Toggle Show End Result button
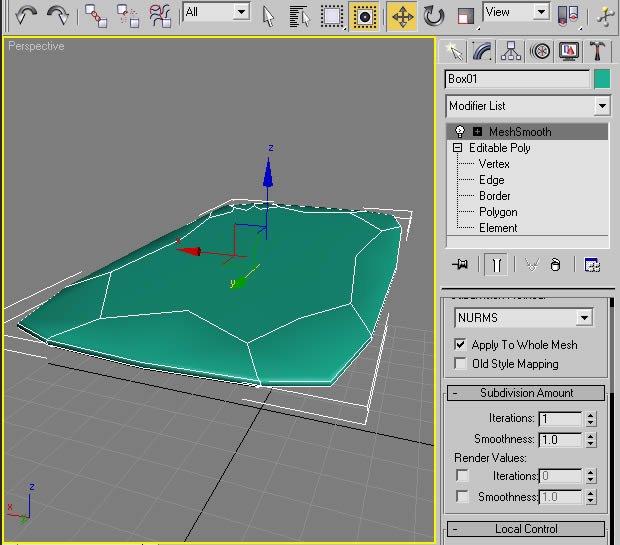Image resolution: width=620 pixels, height=545 pixels. point(496,264)
